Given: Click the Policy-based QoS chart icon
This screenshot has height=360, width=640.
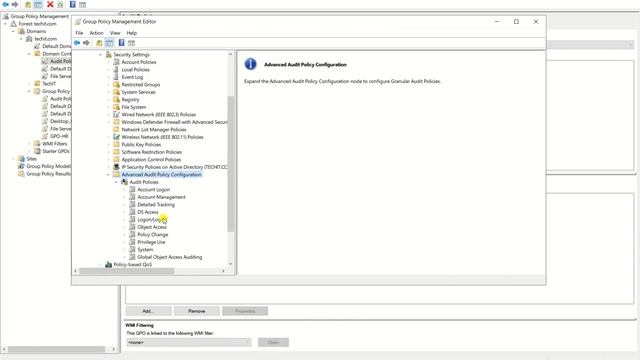Looking at the screenshot, I should (x=109, y=264).
